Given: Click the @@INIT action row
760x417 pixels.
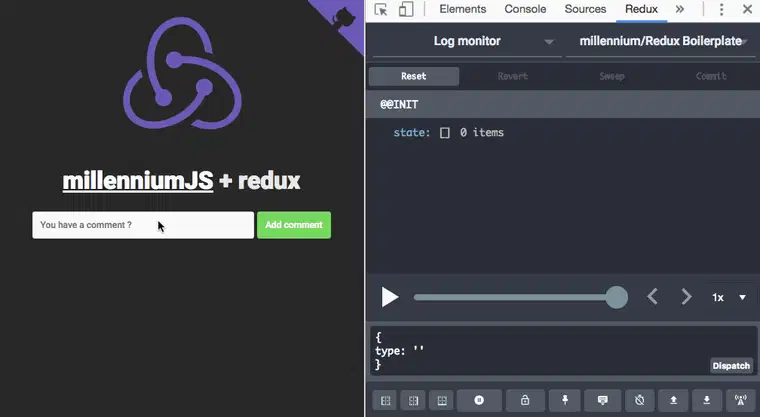Looking at the screenshot, I should click(x=563, y=104).
